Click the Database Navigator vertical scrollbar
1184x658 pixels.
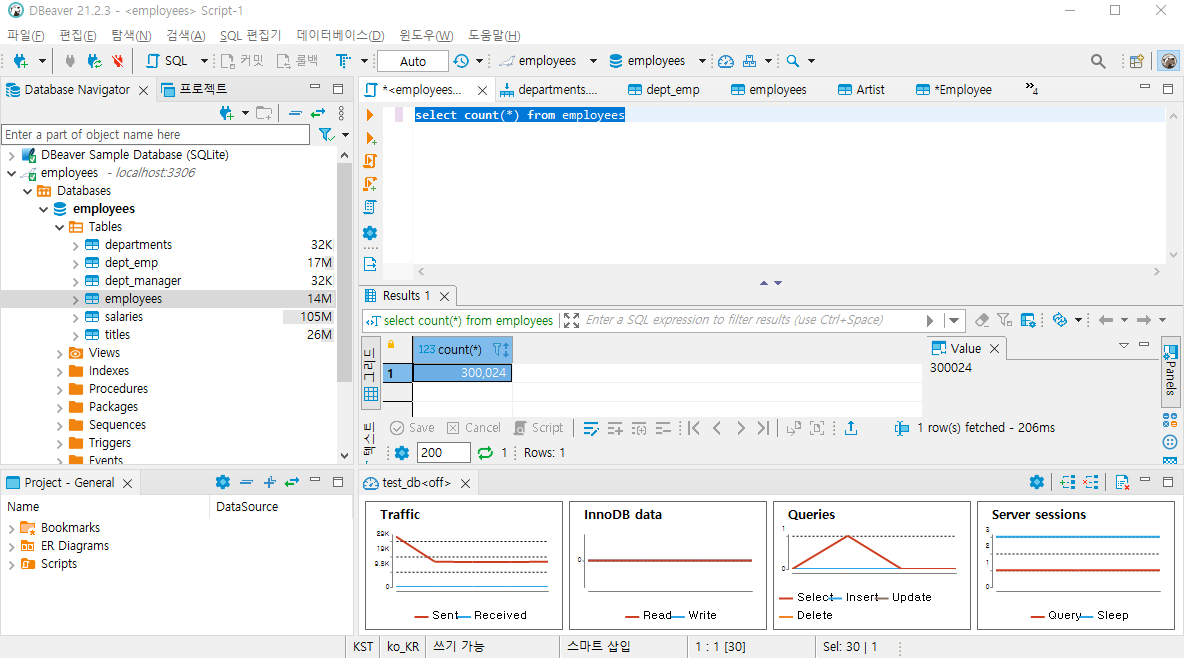click(344, 272)
